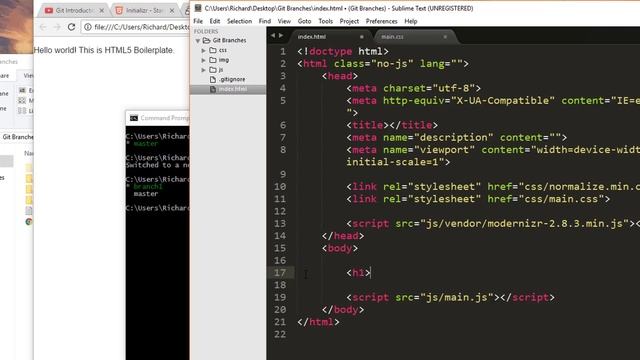
Task: Reload the page in Chrome
Action: coord(71,27)
